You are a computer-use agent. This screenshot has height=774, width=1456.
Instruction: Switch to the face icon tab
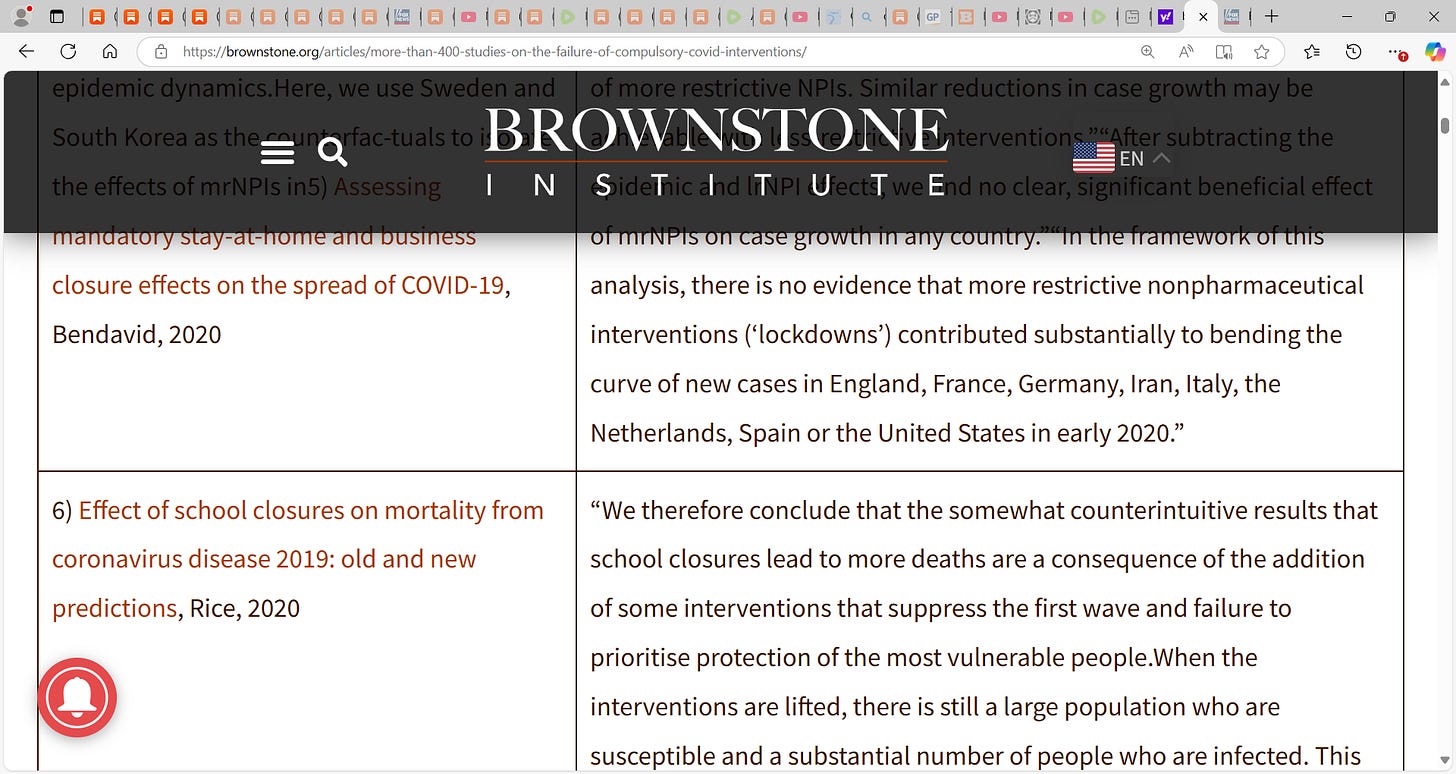click(1033, 17)
